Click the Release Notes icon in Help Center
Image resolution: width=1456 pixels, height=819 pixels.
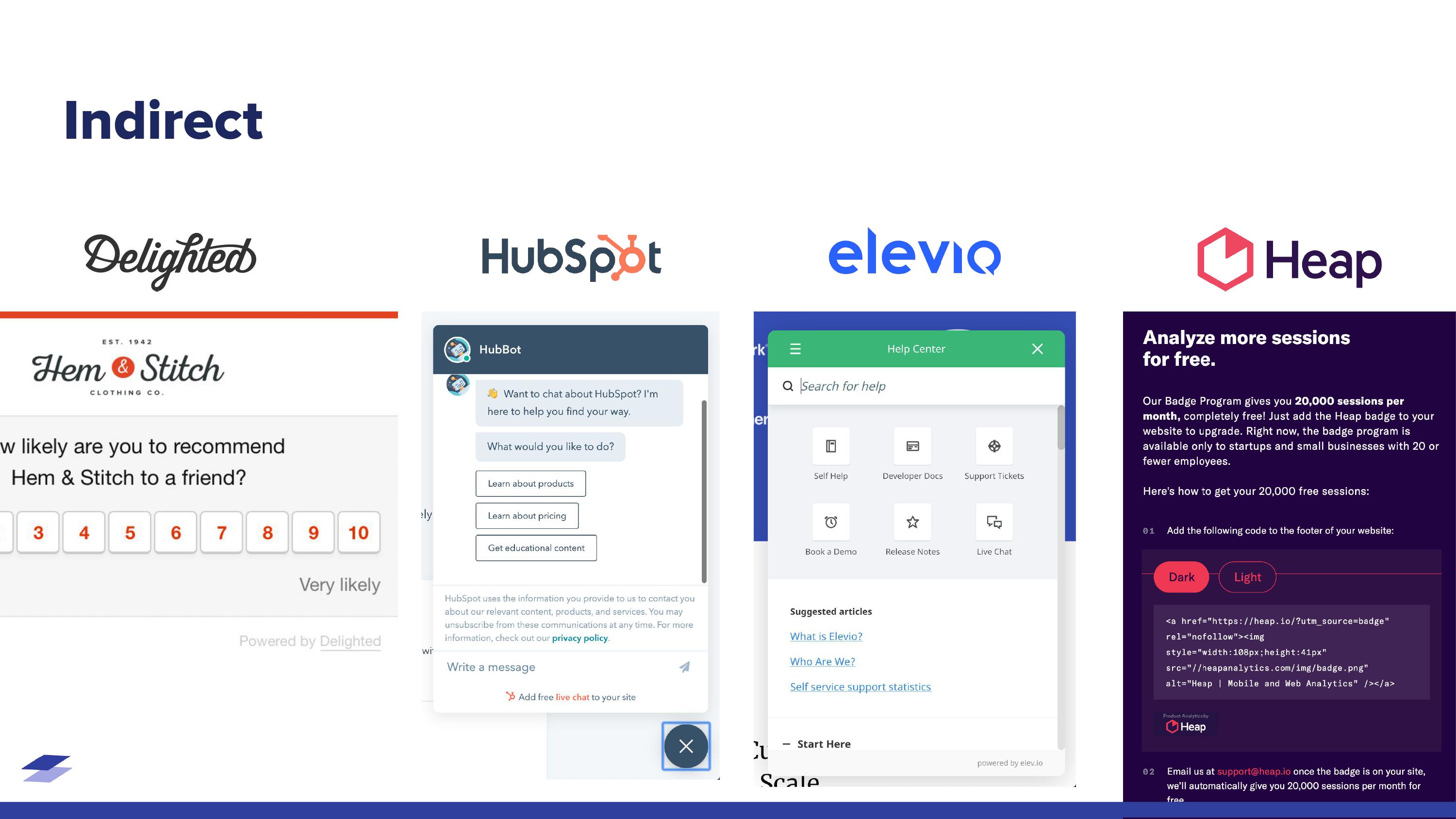pyautogui.click(x=913, y=520)
